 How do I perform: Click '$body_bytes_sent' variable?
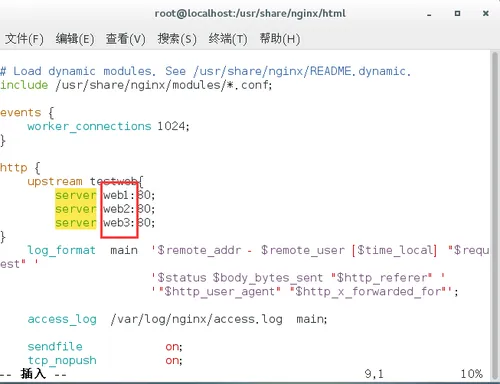click(x=268, y=278)
